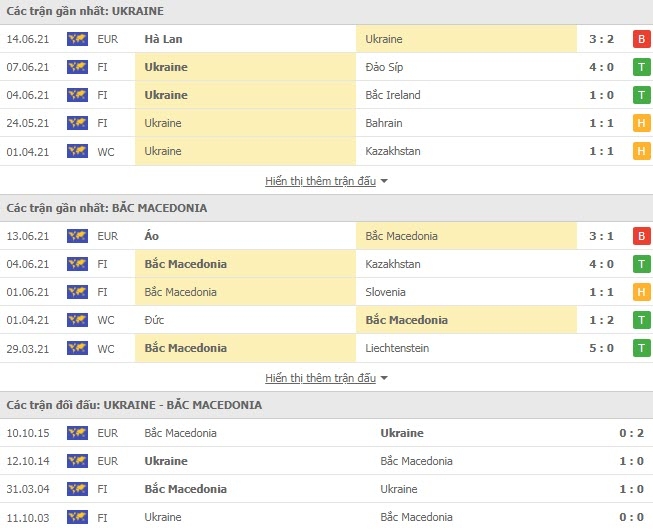Screen dimensions: 653x530
Task: Open the Ukraine vs Kazakhstan match row
Action: (326, 151)
